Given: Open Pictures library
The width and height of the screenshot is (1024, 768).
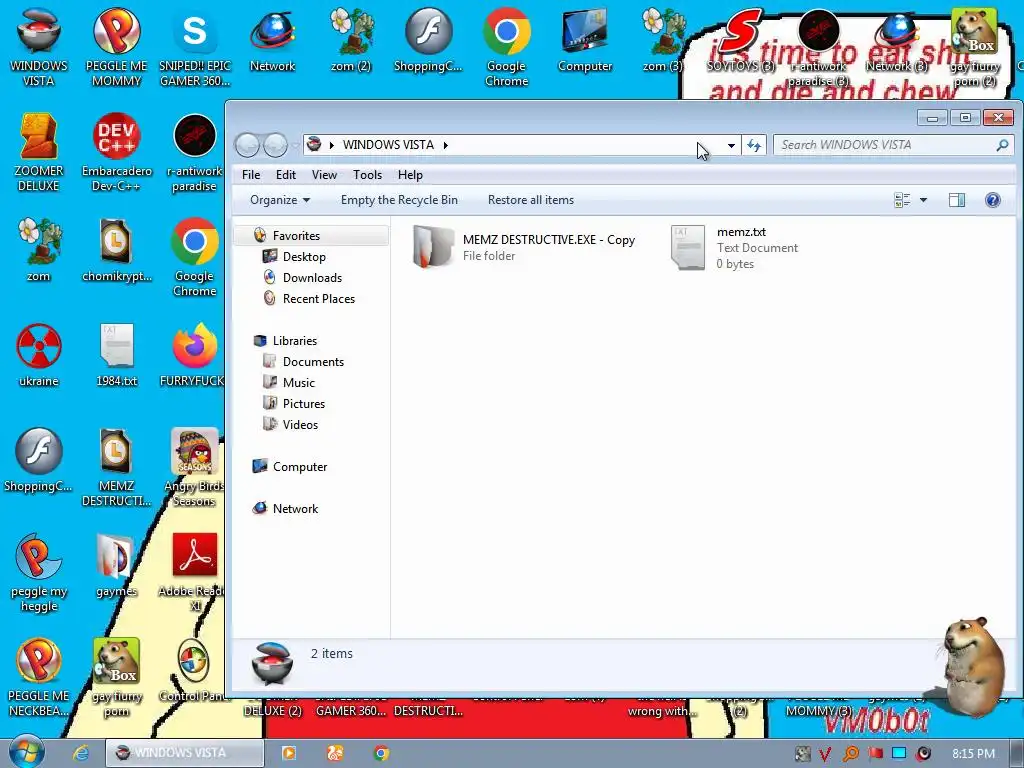Looking at the screenshot, I should pos(304,404).
